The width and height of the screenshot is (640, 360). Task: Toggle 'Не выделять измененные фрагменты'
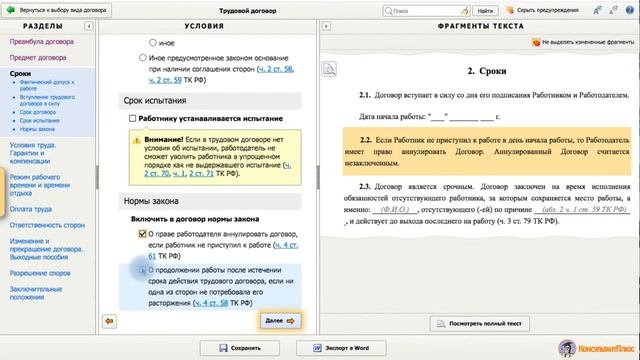(583, 42)
